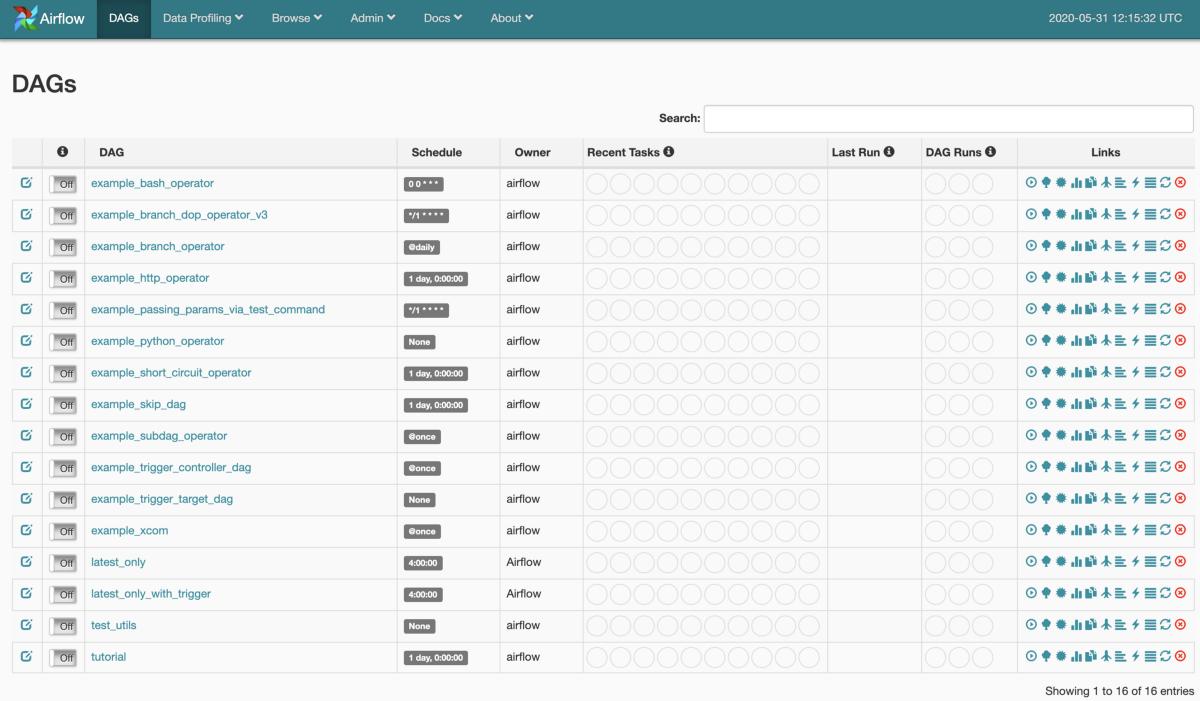Toggle example_bash_operator from Off to On

tap(63, 184)
